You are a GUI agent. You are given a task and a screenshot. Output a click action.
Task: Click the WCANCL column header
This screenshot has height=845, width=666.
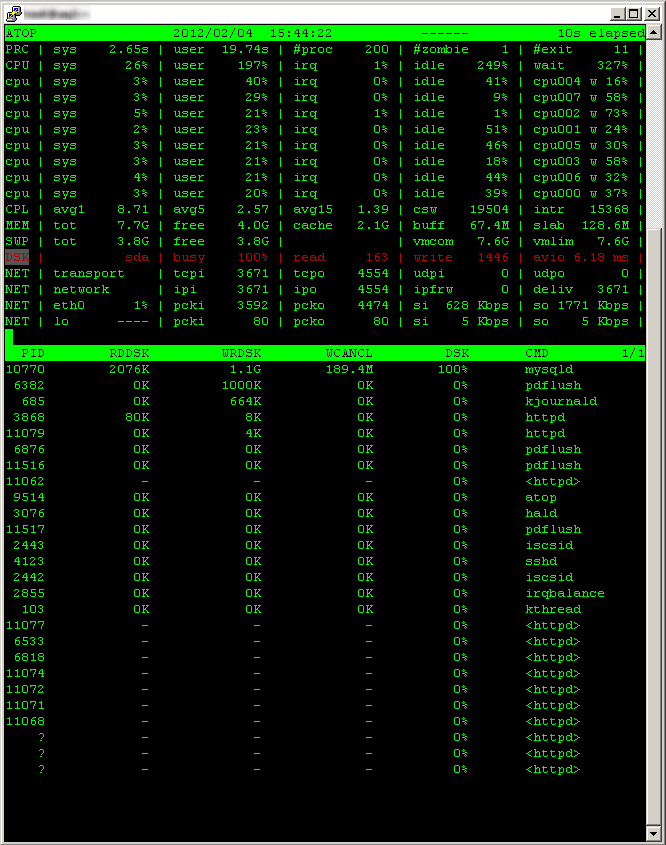pos(349,353)
